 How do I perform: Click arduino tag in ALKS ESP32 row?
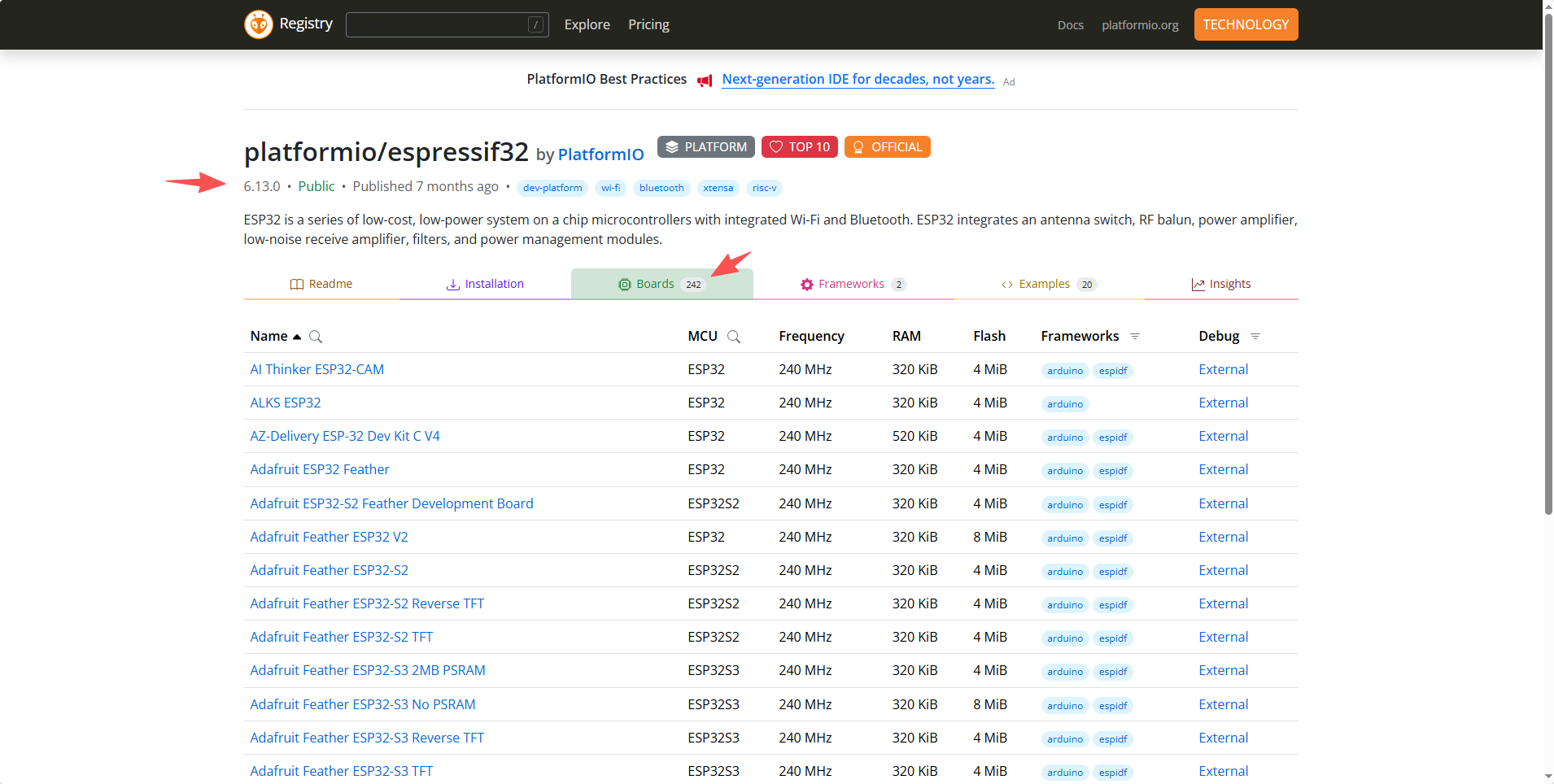click(1065, 404)
